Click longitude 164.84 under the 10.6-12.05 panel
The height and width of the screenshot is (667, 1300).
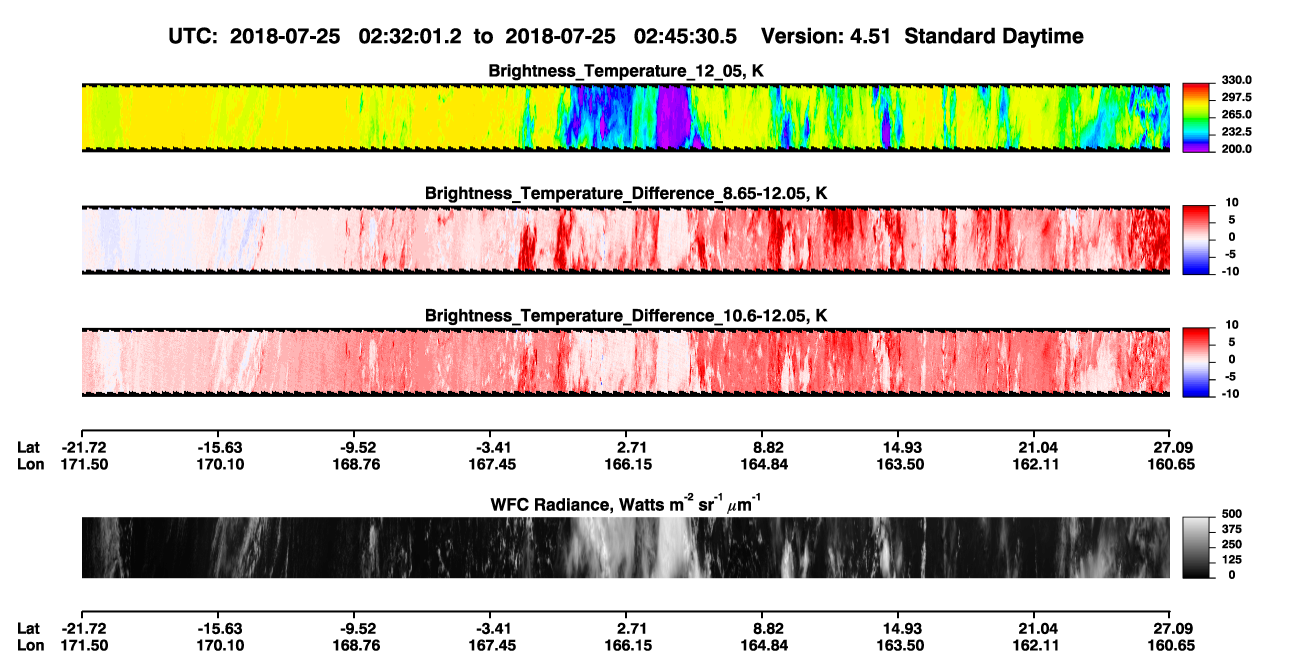click(x=762, y=464)
